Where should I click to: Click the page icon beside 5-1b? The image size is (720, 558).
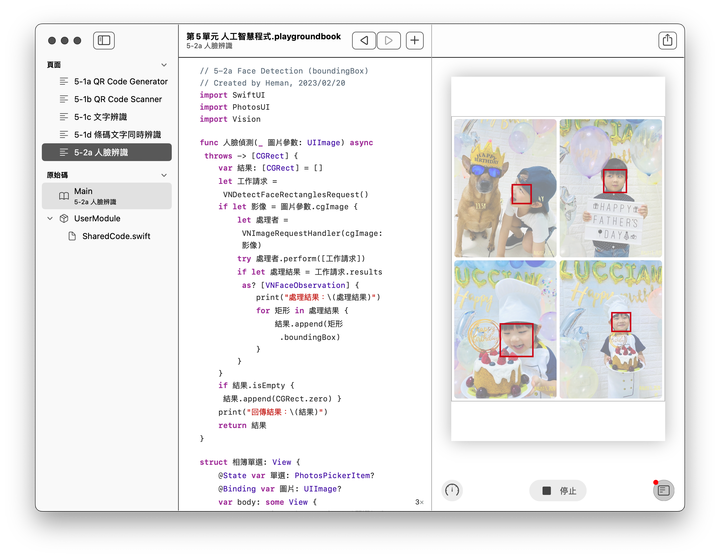[64, 99]
